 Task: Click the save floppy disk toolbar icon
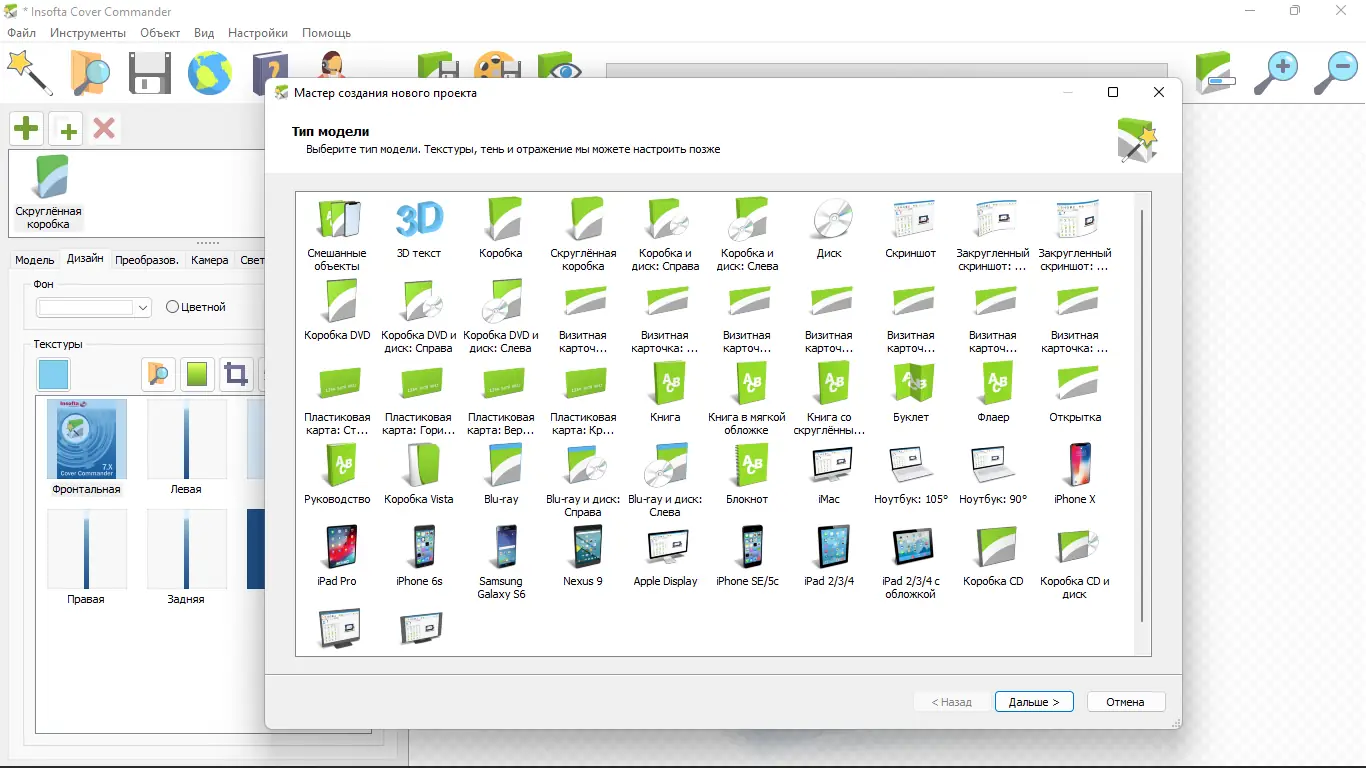149,73
